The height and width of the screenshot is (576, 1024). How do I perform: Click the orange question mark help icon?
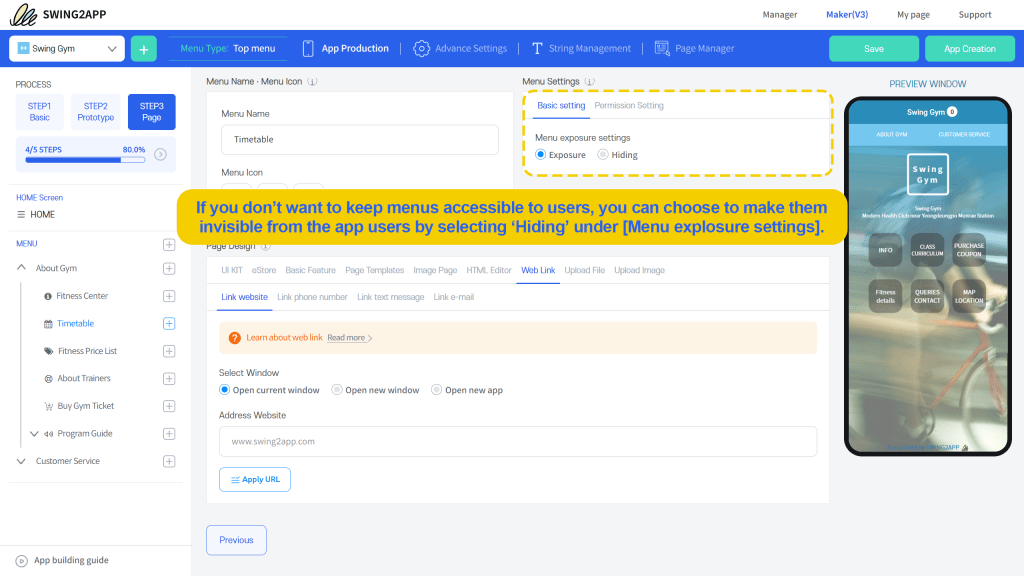tap(234, 338)
